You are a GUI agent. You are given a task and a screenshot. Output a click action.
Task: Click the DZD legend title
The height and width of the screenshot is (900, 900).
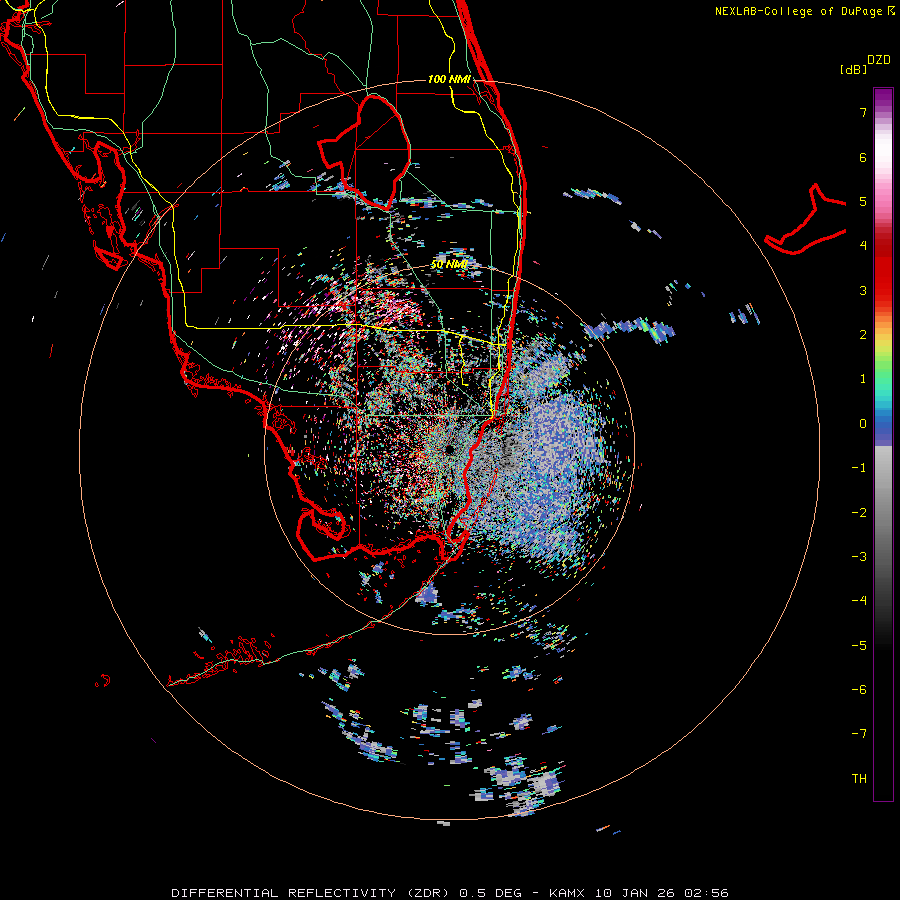click(879, 60)
